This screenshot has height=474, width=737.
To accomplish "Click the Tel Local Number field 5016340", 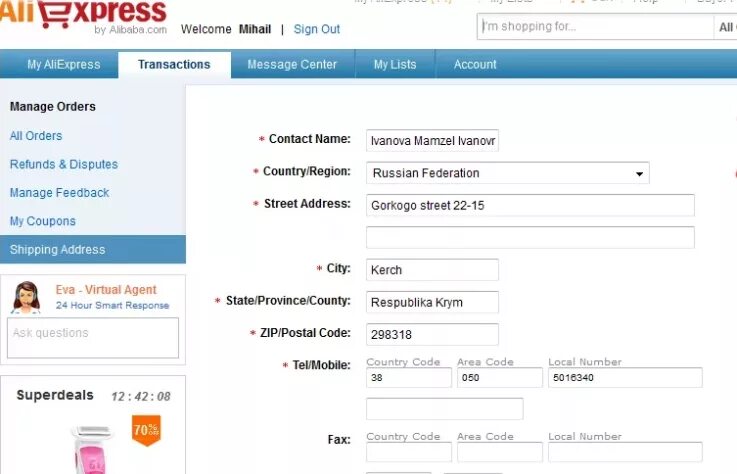I will (x=625, y=378).
